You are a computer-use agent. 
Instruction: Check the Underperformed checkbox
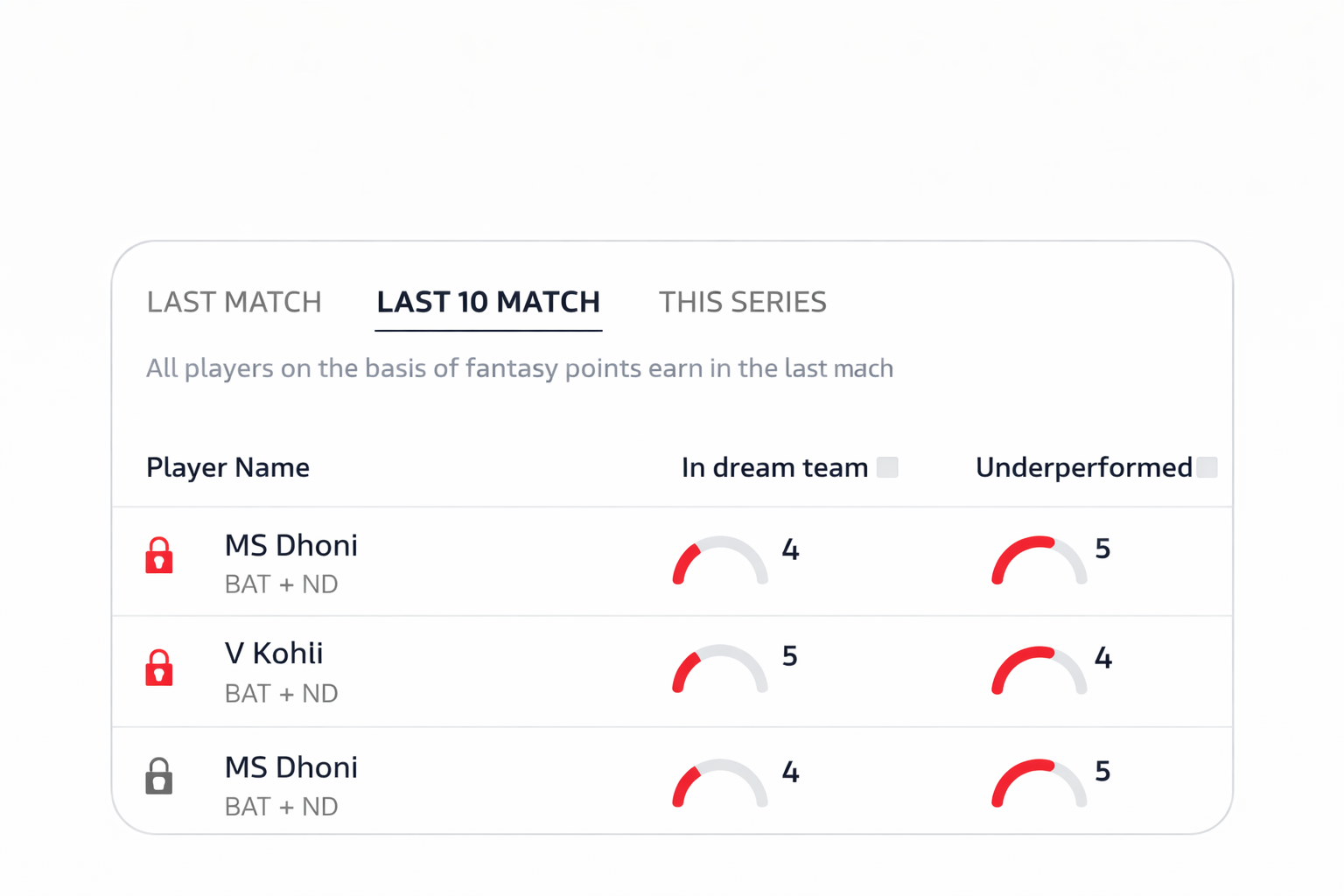[1210, 467]
